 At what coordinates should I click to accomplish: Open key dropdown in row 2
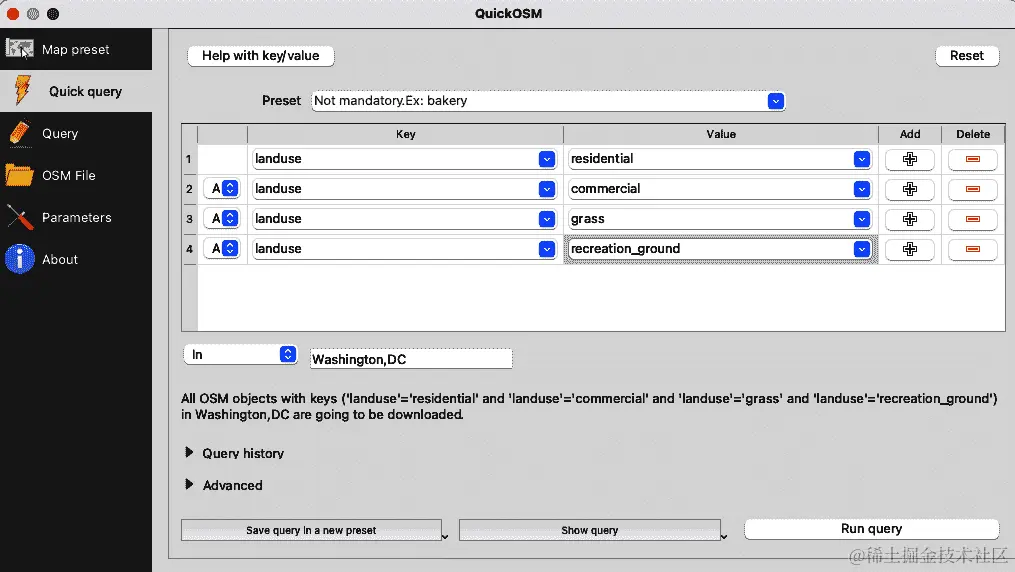point(546,189)
